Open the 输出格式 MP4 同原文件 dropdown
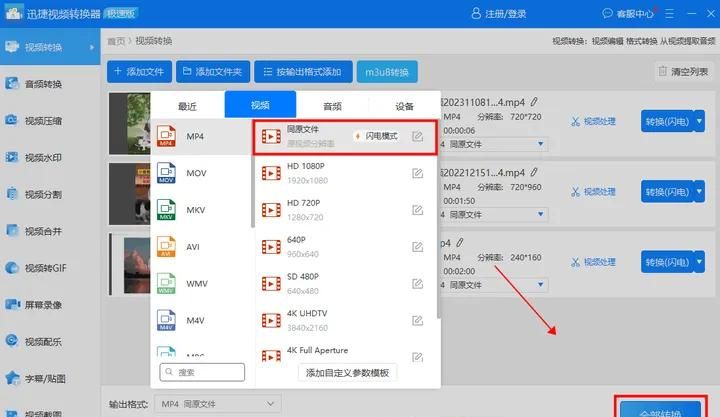720x417 pixels. [x=218, y=404]
